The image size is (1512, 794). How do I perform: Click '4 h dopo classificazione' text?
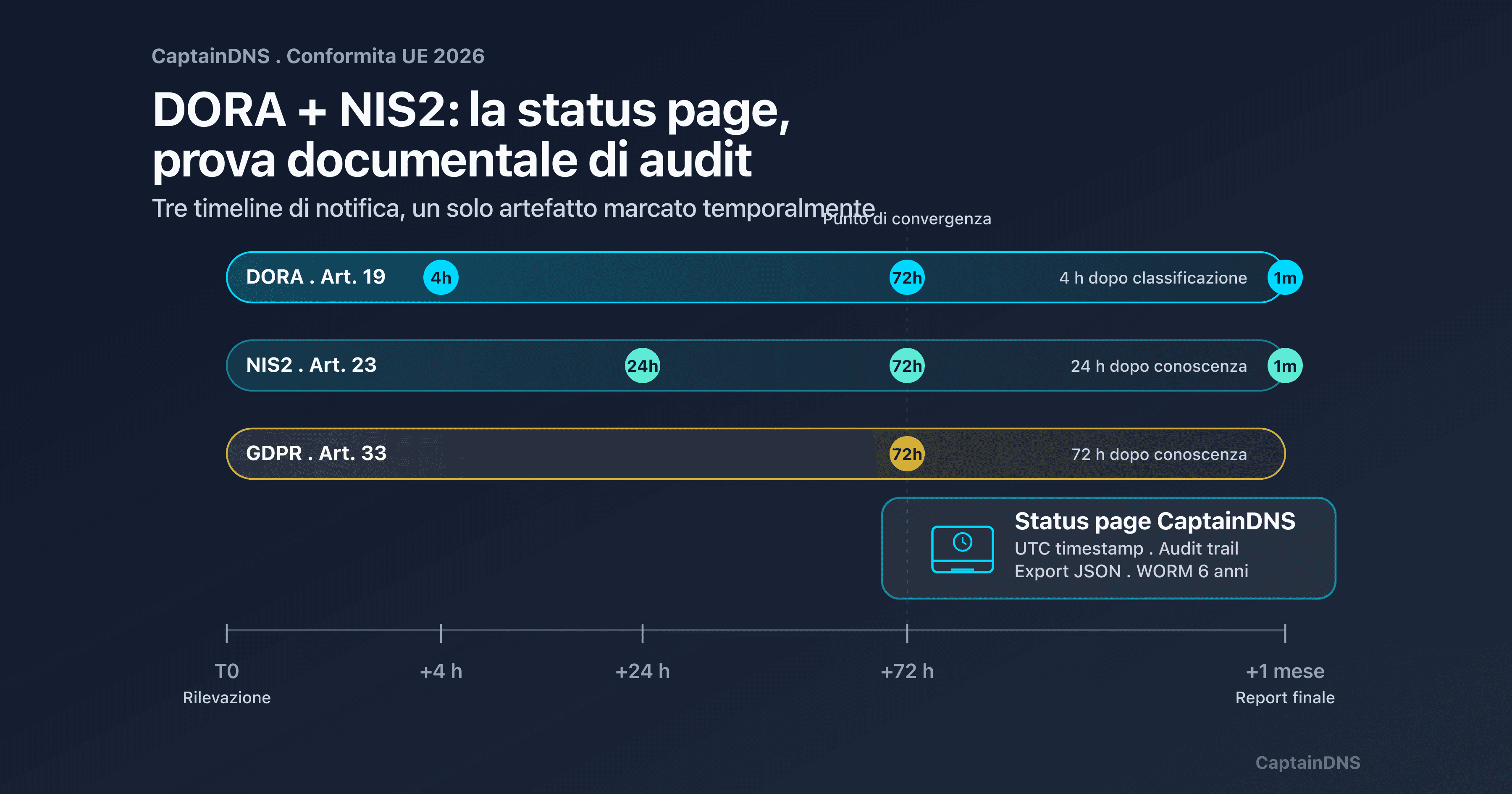coord(1153,278)
